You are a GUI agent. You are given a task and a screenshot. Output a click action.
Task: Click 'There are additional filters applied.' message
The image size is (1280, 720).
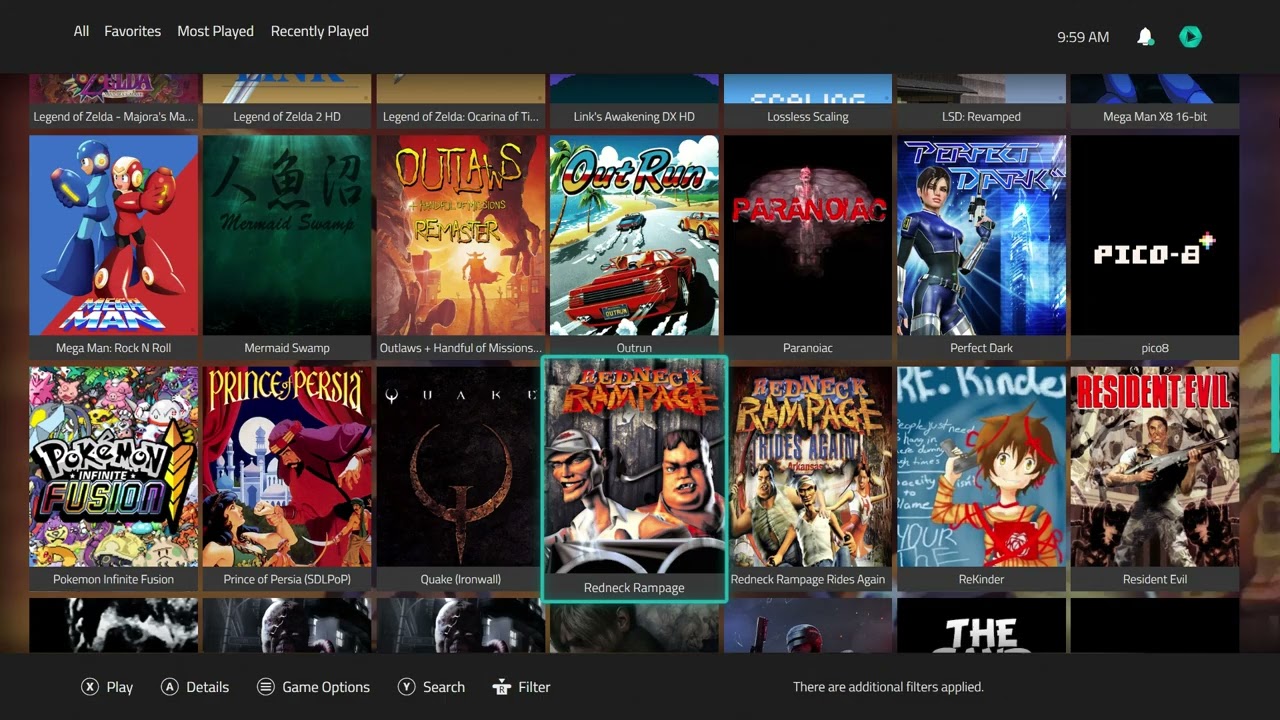coord(888,687)
